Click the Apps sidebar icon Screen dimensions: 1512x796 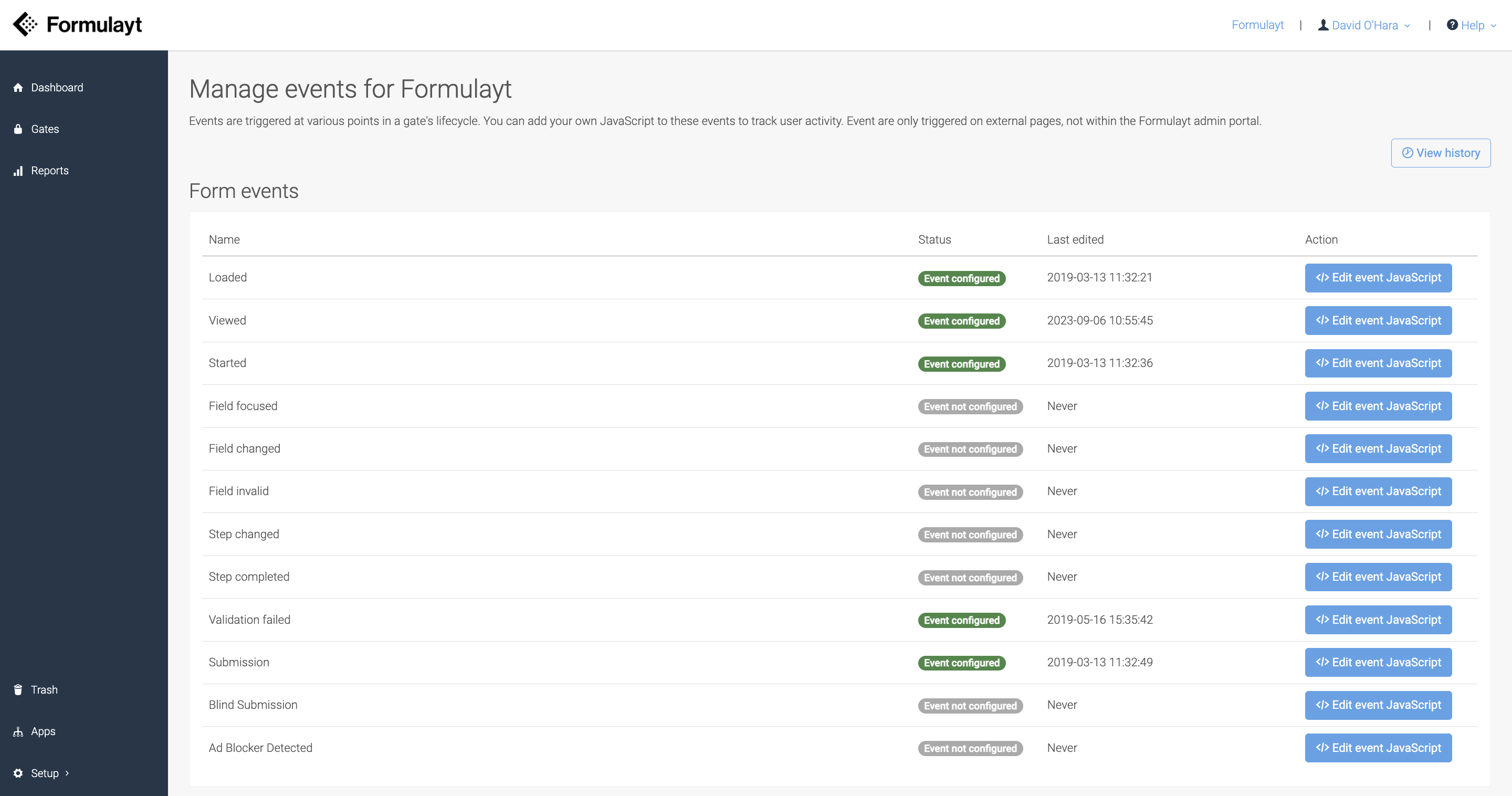pyautogui.click(x=18, y=731)
